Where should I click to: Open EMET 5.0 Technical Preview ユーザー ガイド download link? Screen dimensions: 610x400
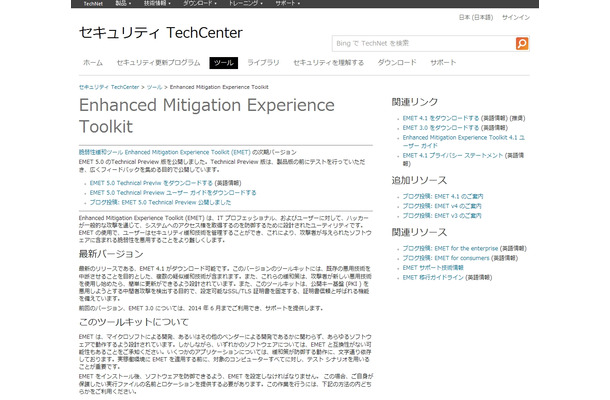[173, 193]
